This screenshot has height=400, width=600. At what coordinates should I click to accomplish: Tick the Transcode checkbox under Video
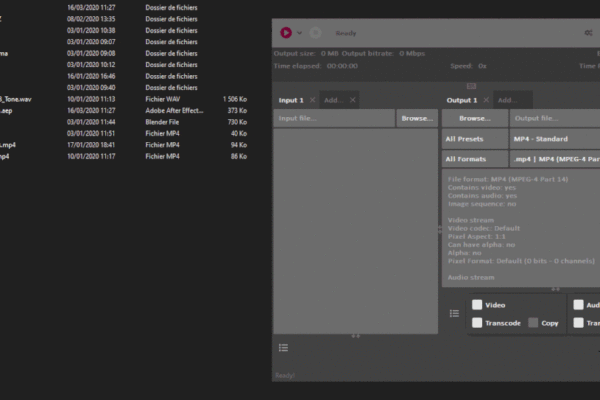(477, 323)
